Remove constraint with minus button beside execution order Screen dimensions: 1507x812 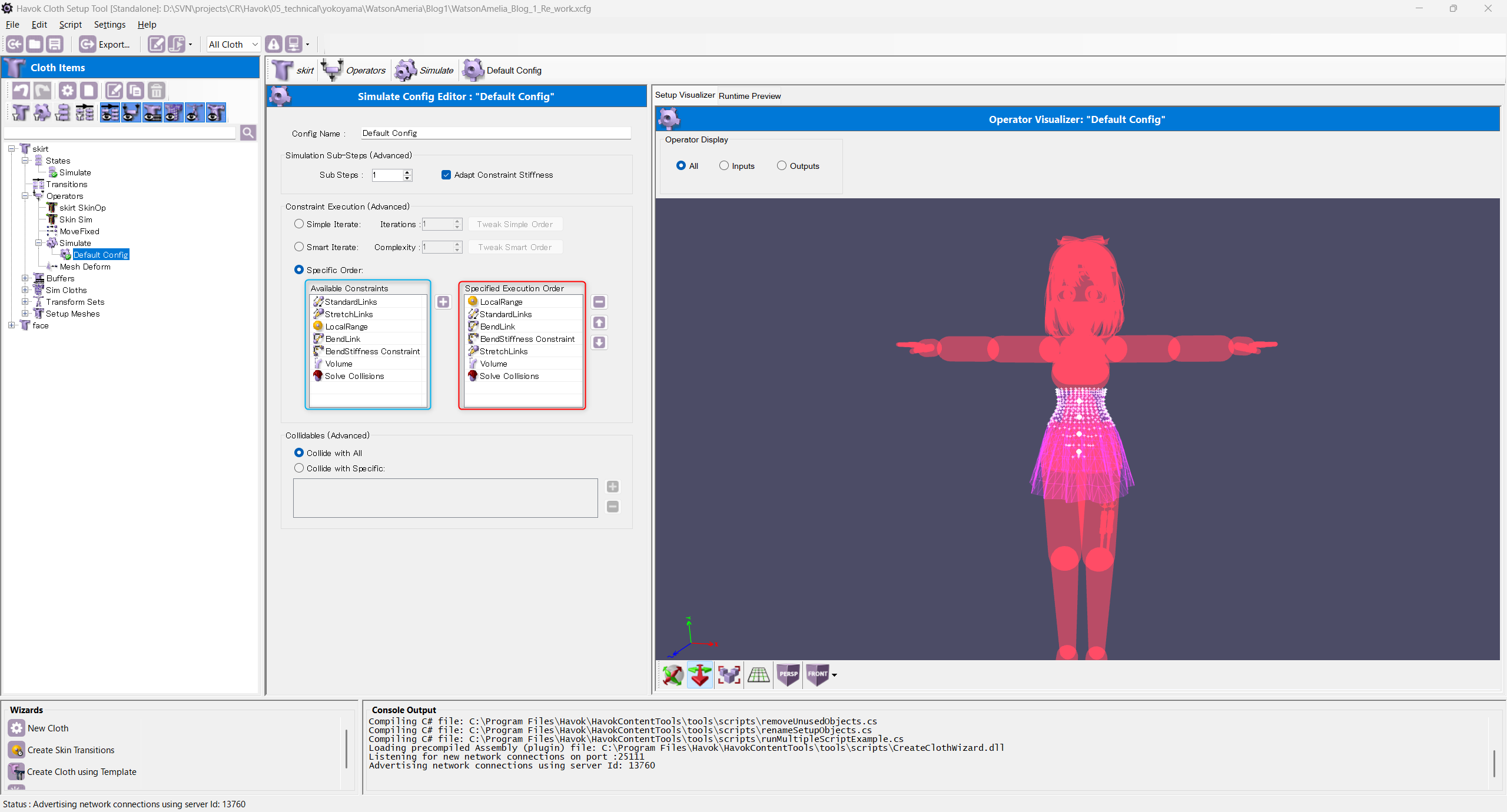click(599, 302)
